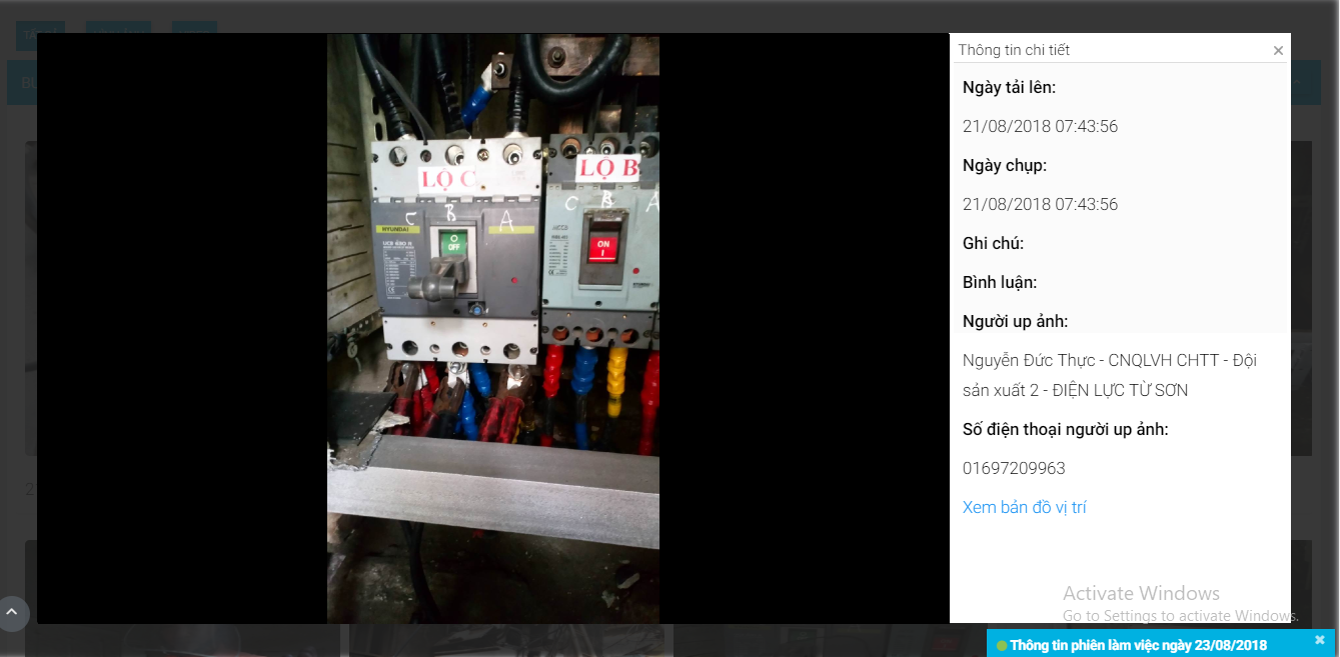
Task: Open the Xem bản đồ vị trí link
Action: [1024, 507]
